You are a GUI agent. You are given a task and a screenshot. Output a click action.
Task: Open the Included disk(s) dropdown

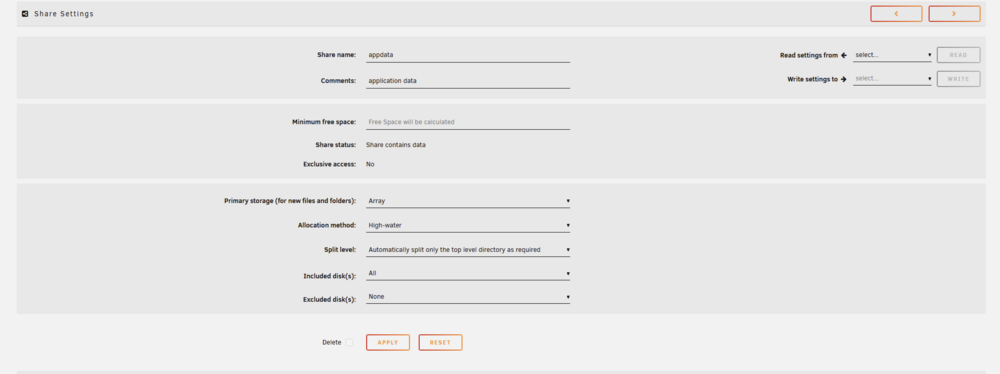click(467, 273)
